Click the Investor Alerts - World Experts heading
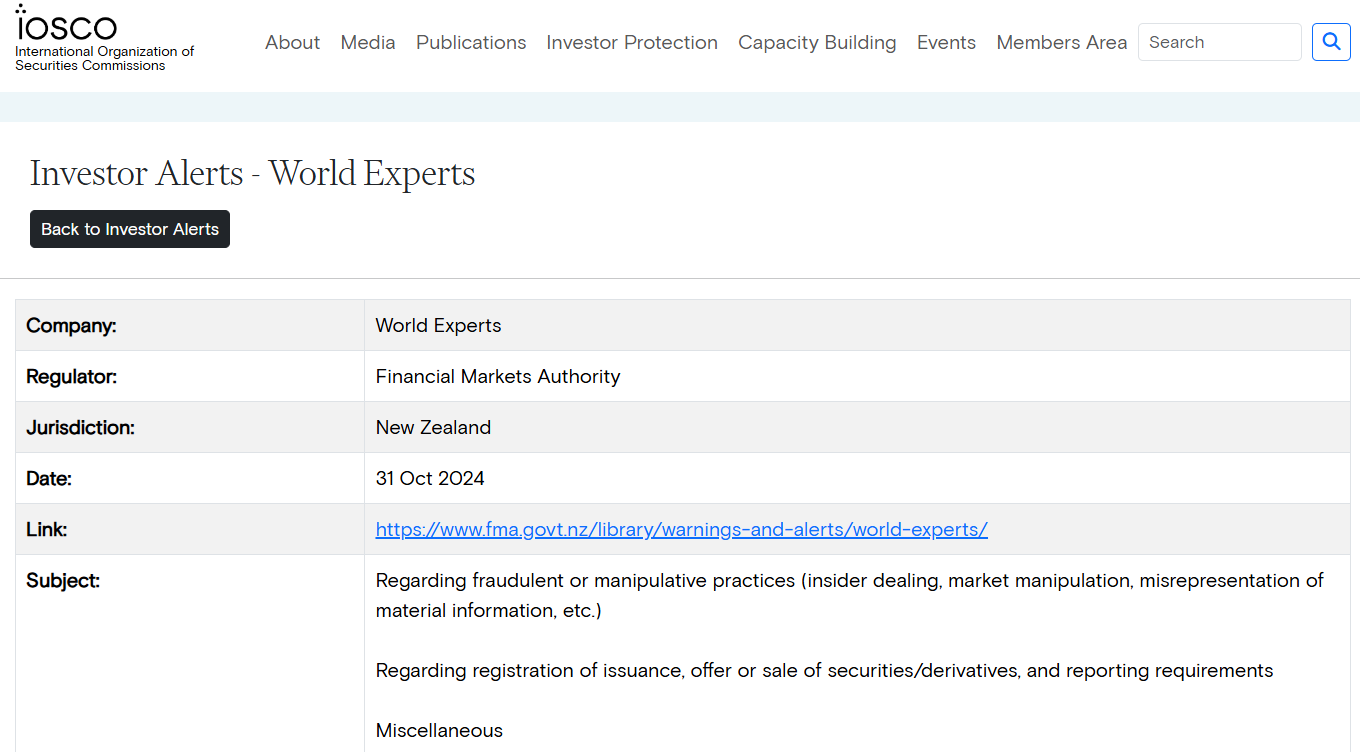The image size is (1360, 752). [x=252, y=174]
